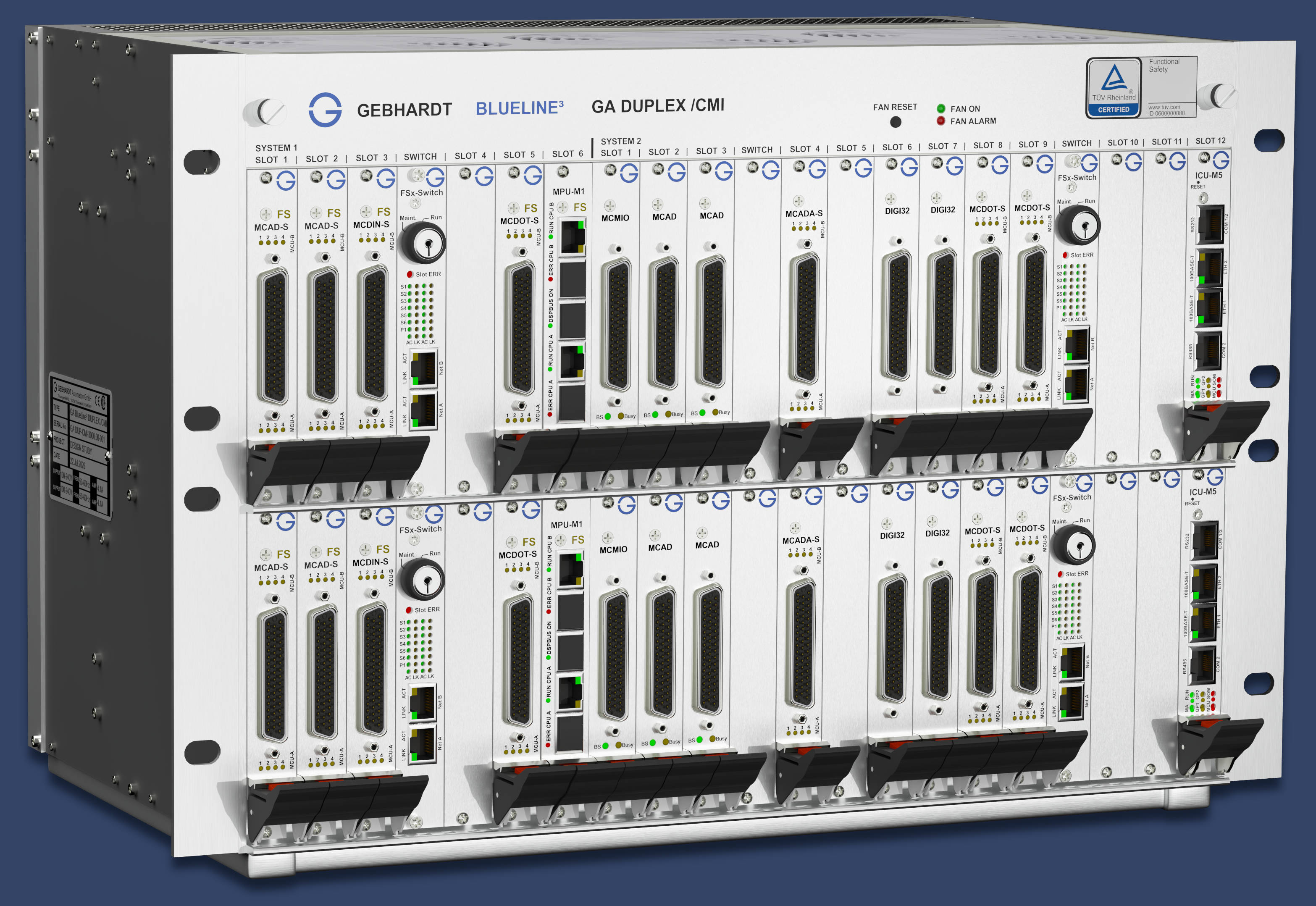Image resolution: width=1316 pixels, height=906 pixels.
Task: Click the GEBHARDT brand name text
Action: point(404,110)
